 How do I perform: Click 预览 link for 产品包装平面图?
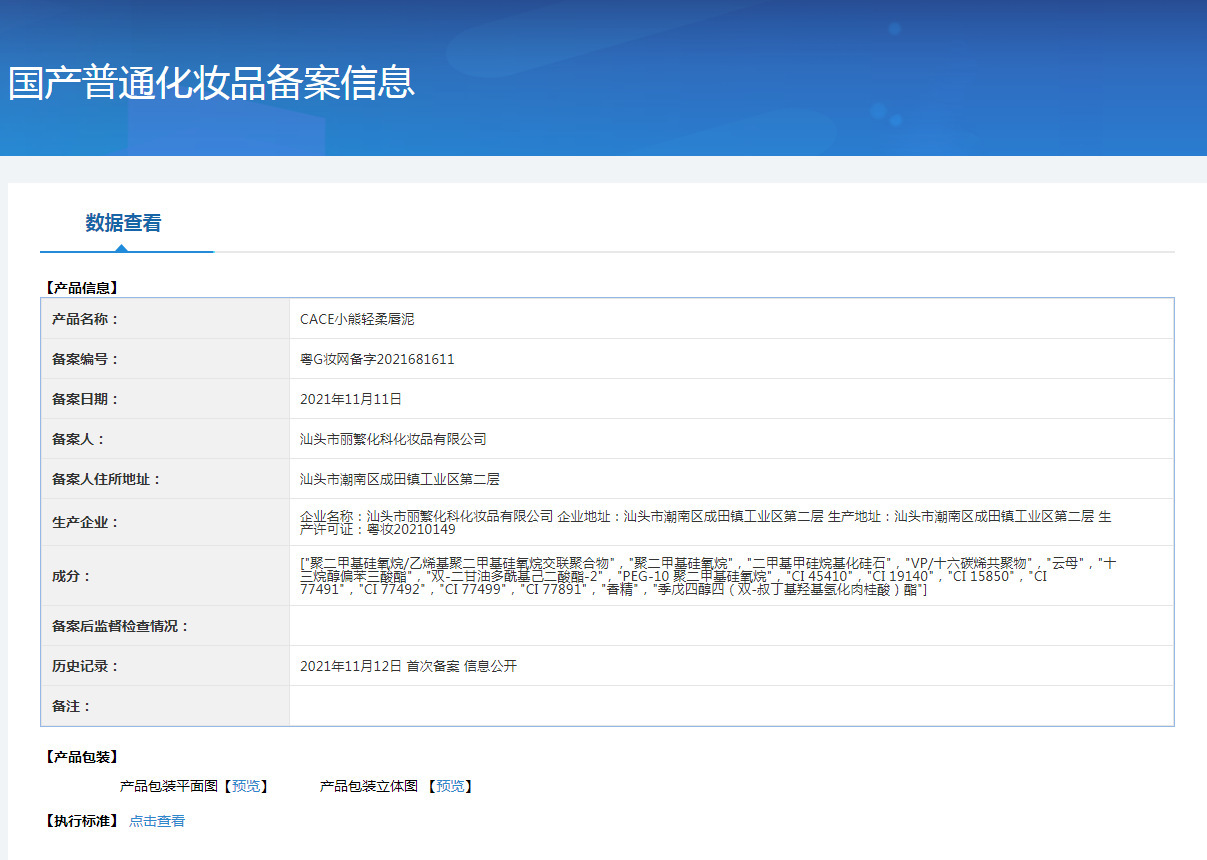[x=245, y=786]
